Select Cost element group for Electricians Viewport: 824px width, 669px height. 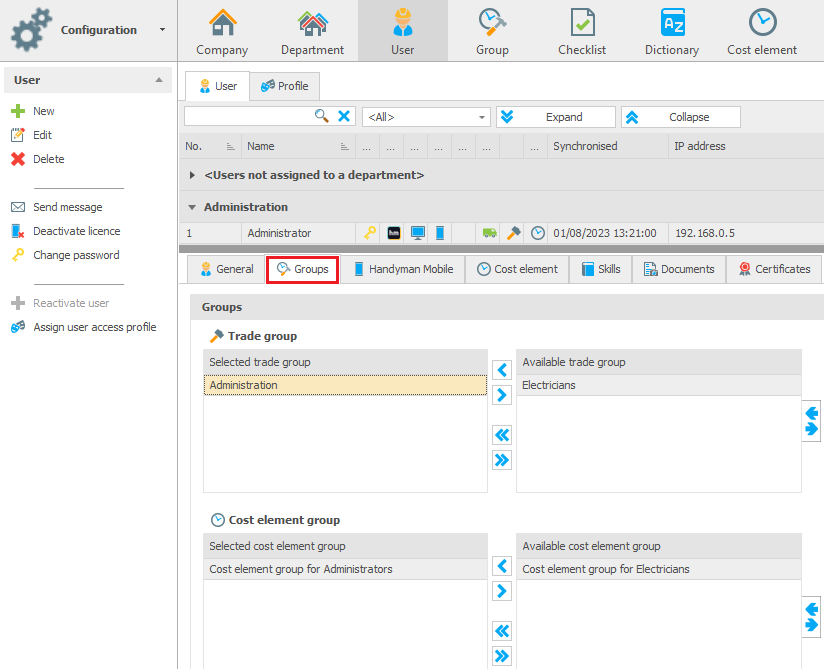(x=659, y=569)
